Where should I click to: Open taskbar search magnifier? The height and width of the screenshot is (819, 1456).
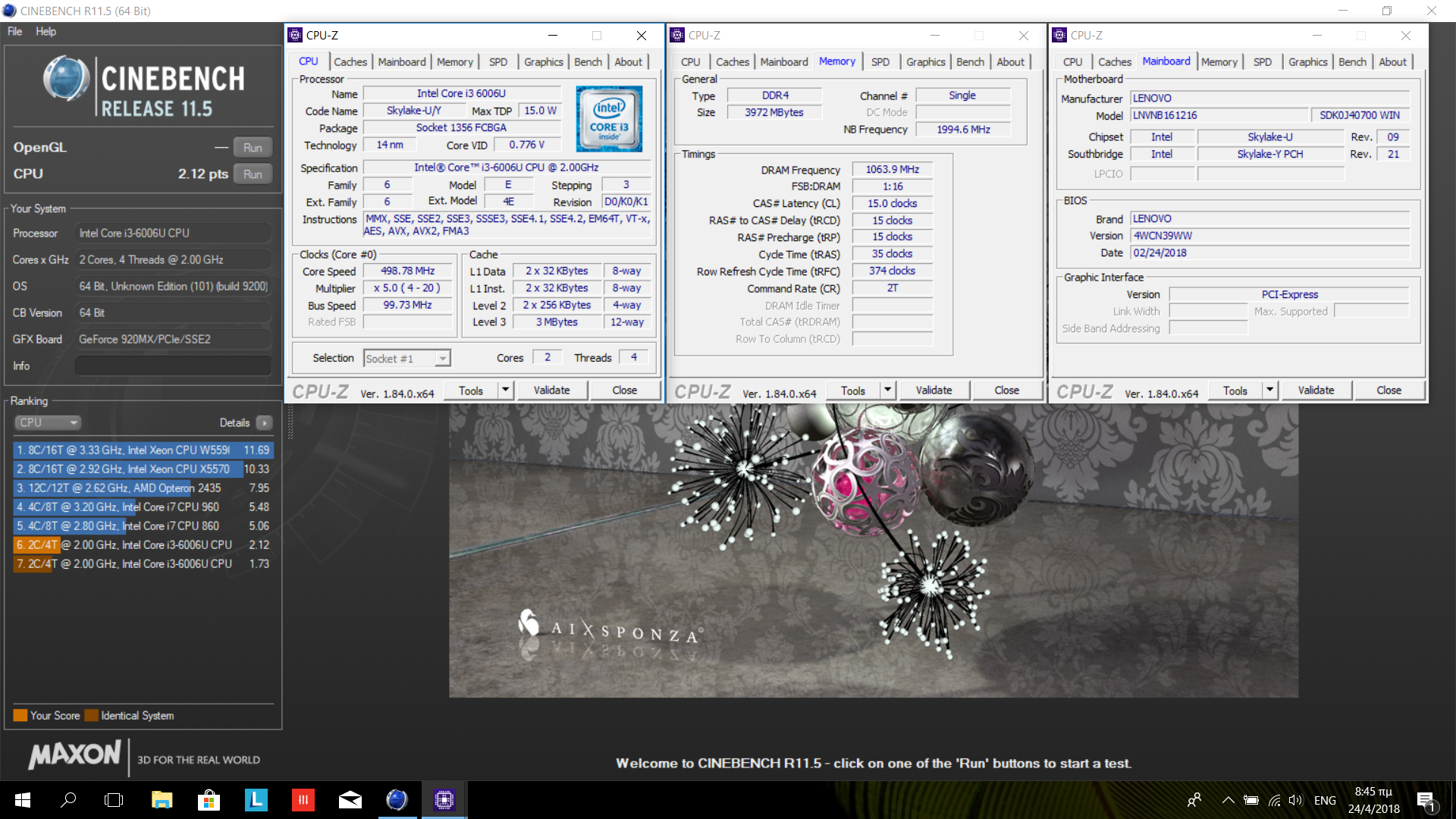68,800
